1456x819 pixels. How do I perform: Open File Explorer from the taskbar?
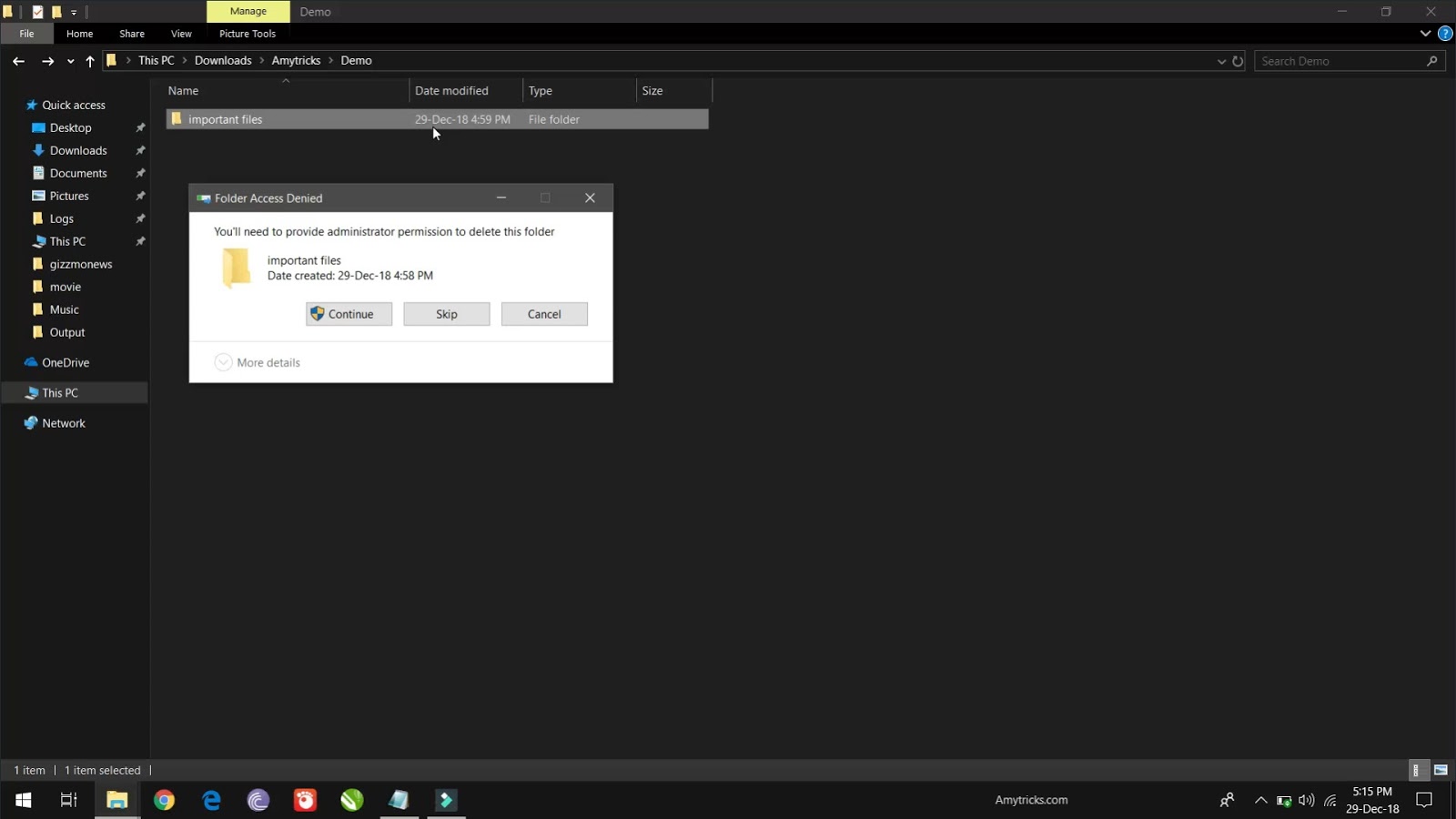pyautogui.click(x=116, y=800)
